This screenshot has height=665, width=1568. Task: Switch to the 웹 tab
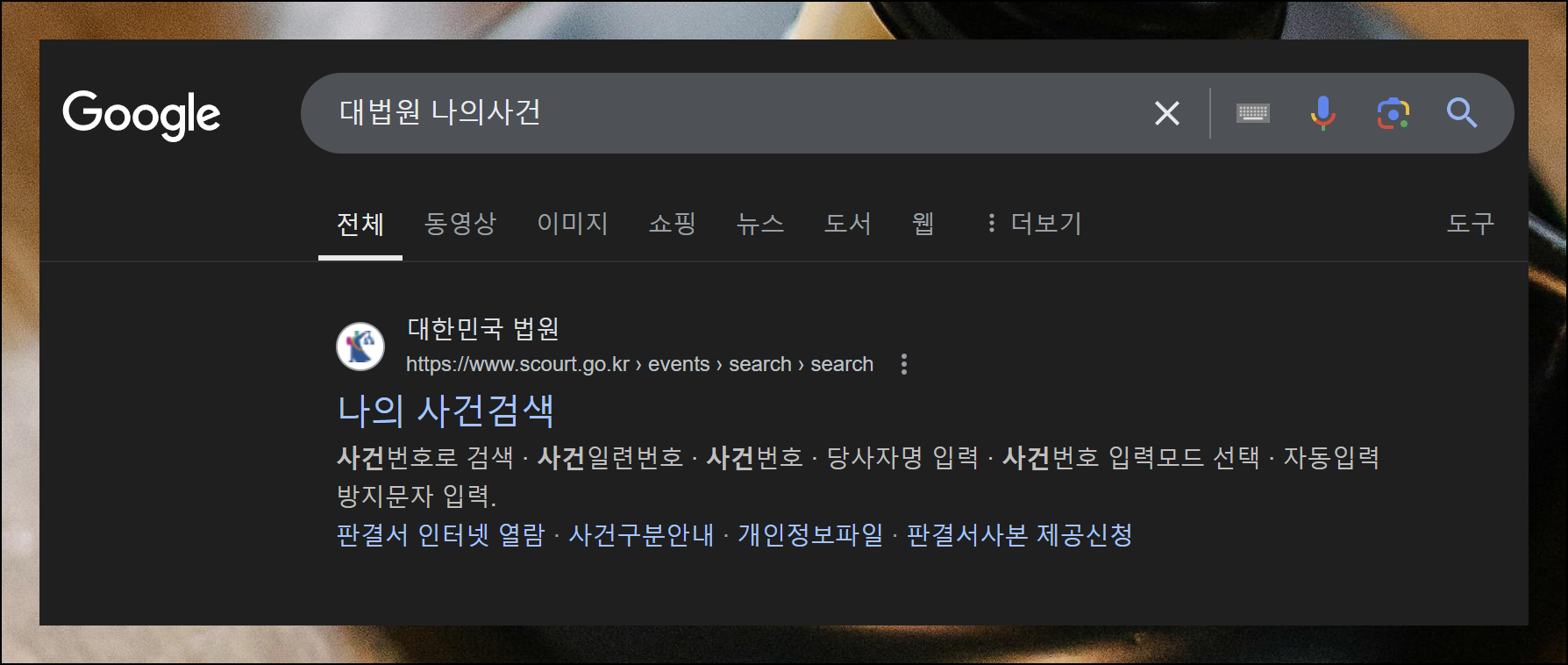pos(923,224)
